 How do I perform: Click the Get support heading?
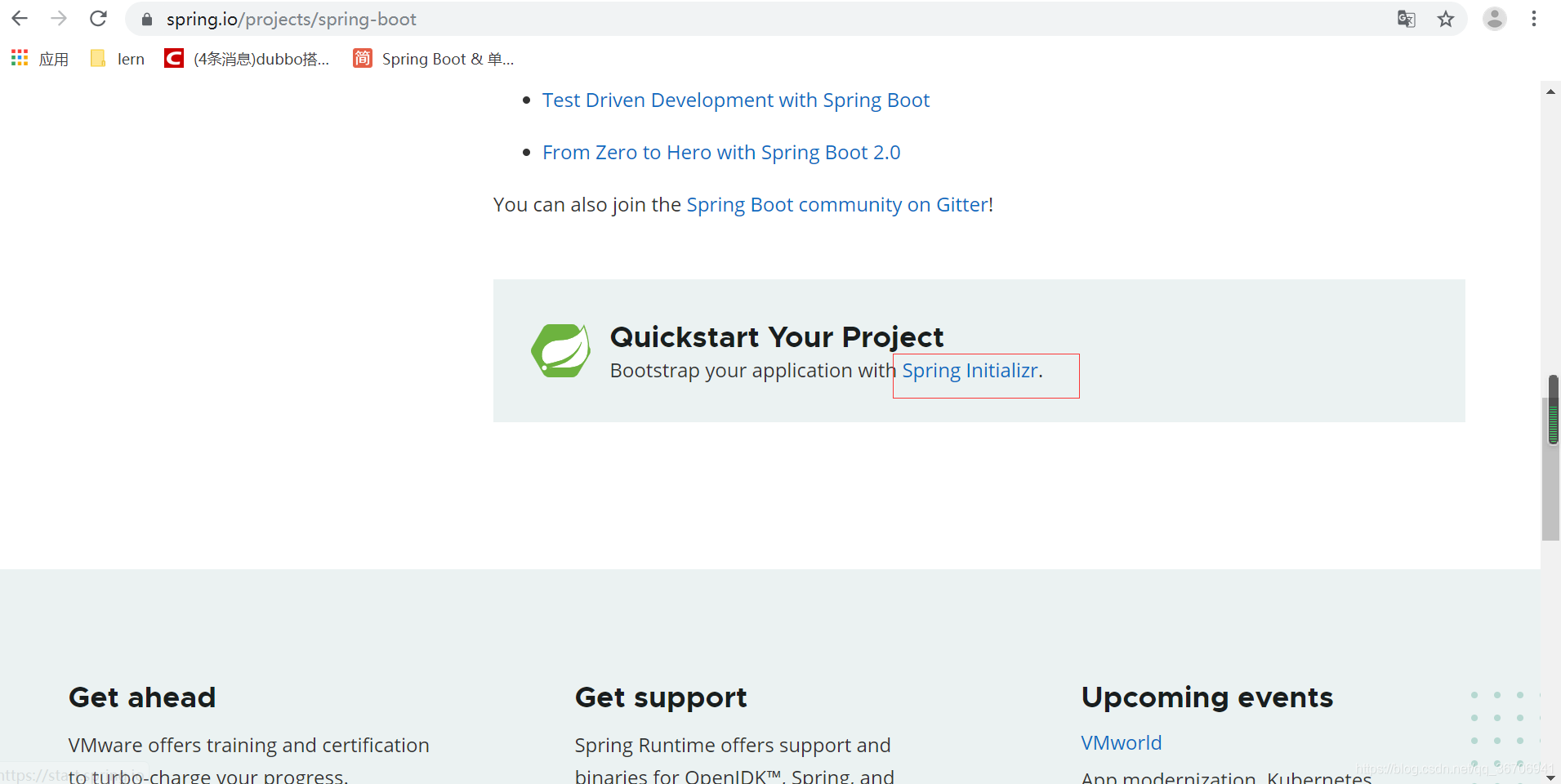[661, 697]
